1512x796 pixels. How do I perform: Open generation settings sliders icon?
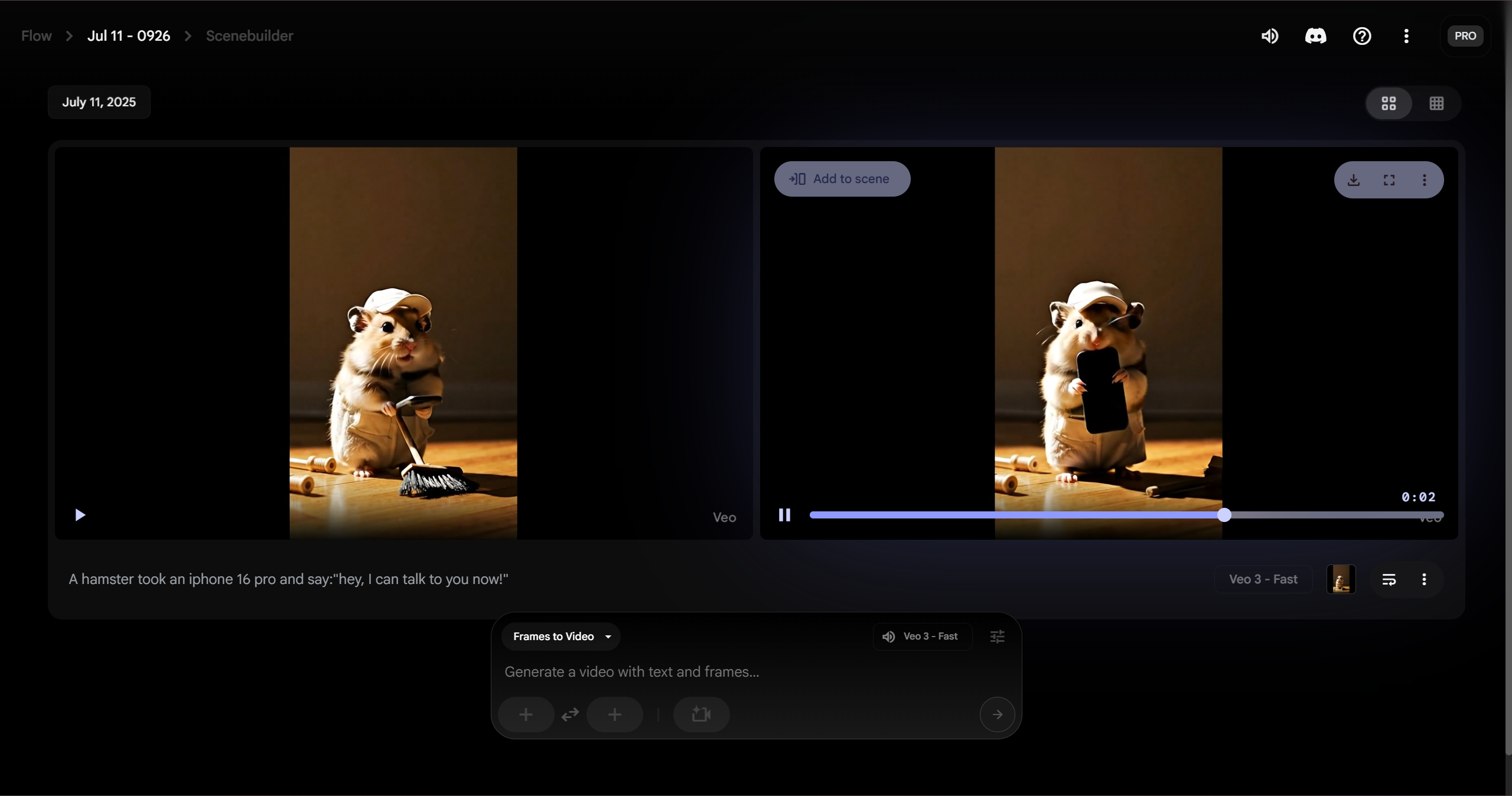click(x=997, y=637)
